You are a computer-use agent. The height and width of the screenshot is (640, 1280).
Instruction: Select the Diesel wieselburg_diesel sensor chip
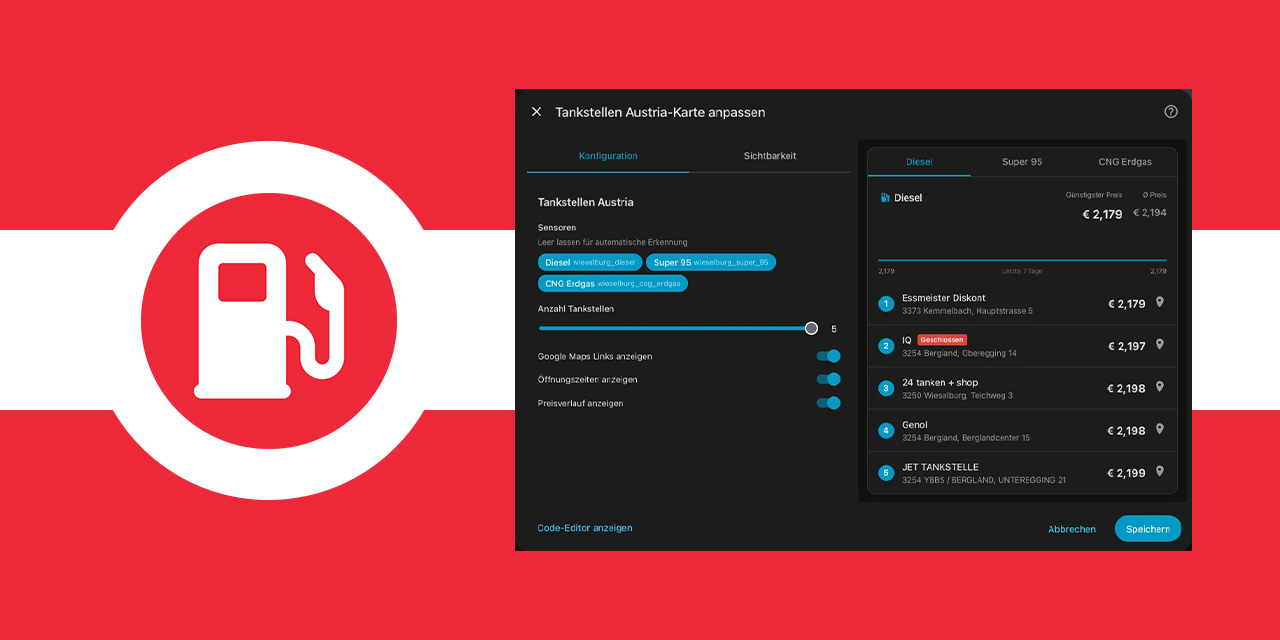(x=590, y=262)
